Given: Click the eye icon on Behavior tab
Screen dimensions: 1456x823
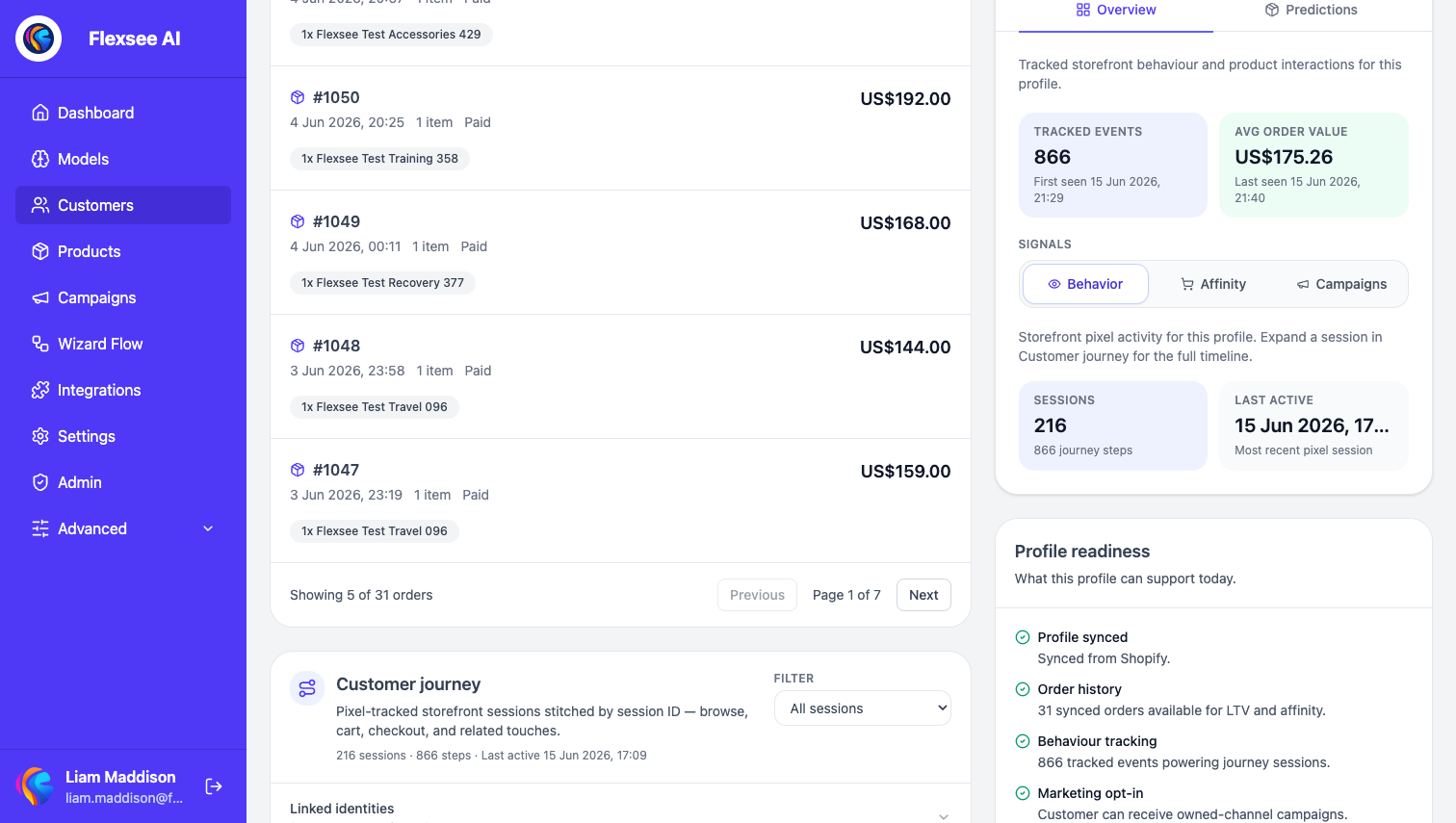Looking at the screenshot, I should [1054, 284].
